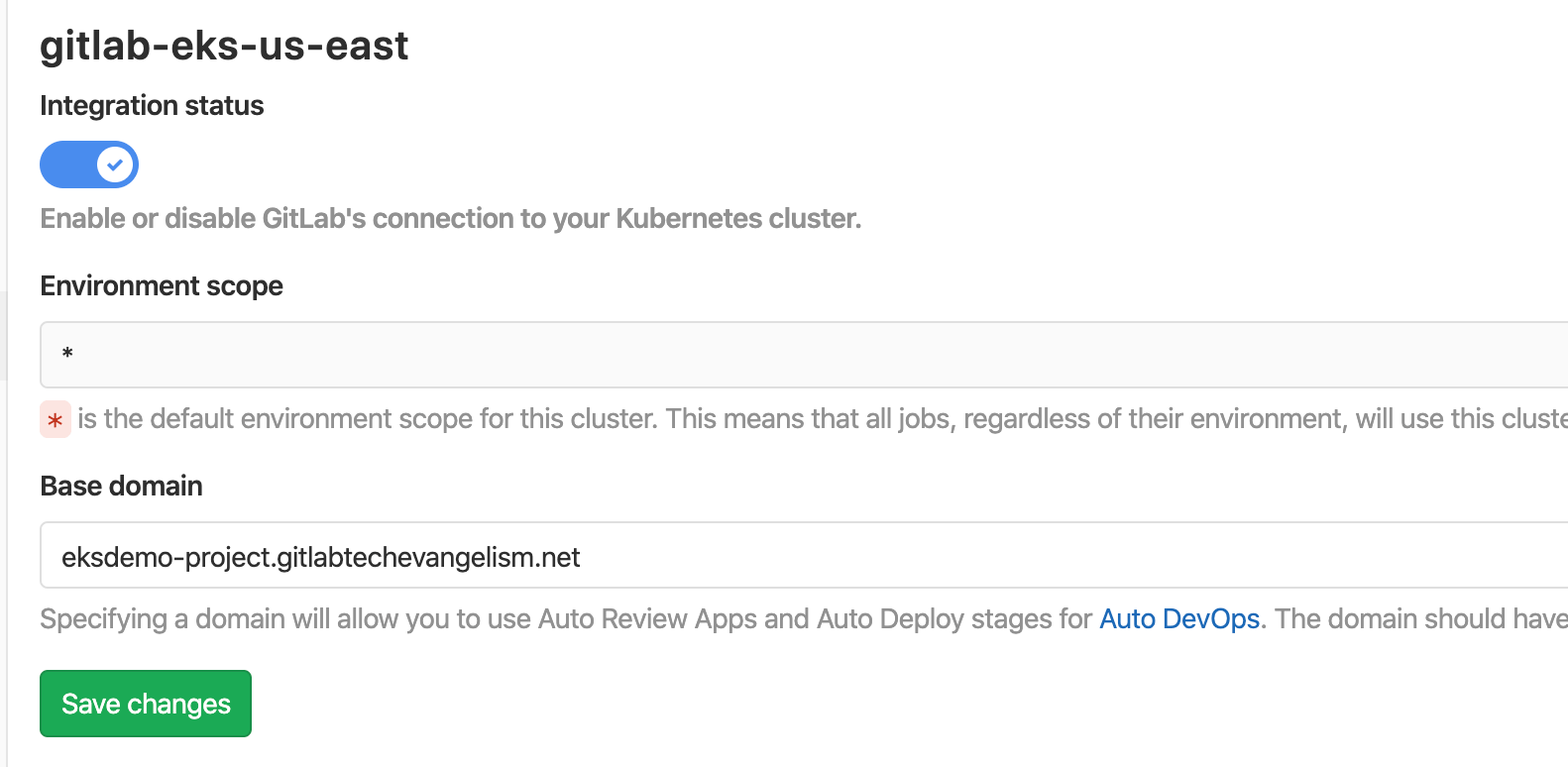Image resolution: width=1568 pixels, height=767 pixels.
Task: Open the Auto DevOps link
Action: [x=1179, y=618]
